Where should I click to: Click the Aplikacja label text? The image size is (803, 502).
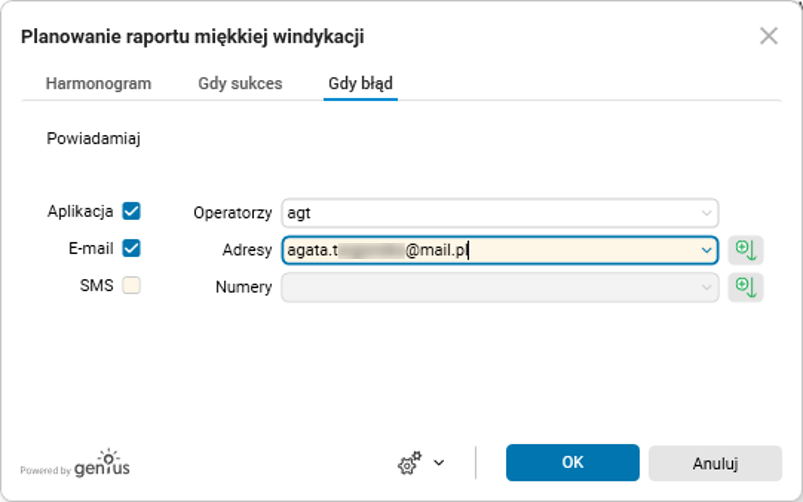tap(80, 211)
